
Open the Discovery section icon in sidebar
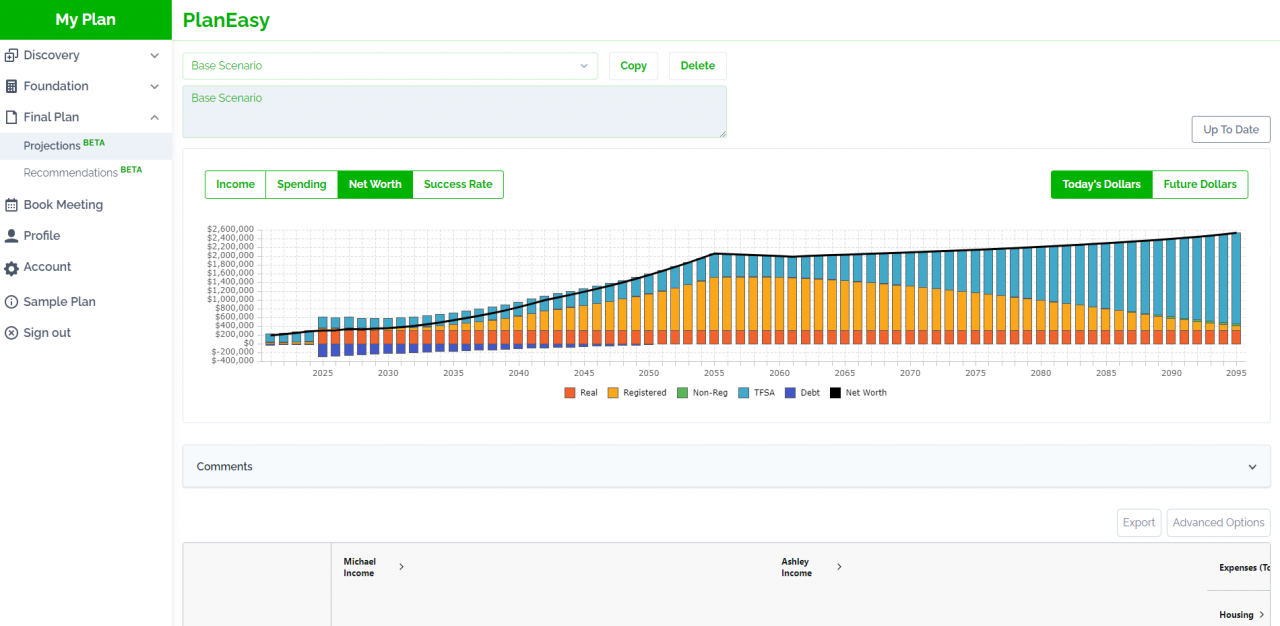coord(12,54)
